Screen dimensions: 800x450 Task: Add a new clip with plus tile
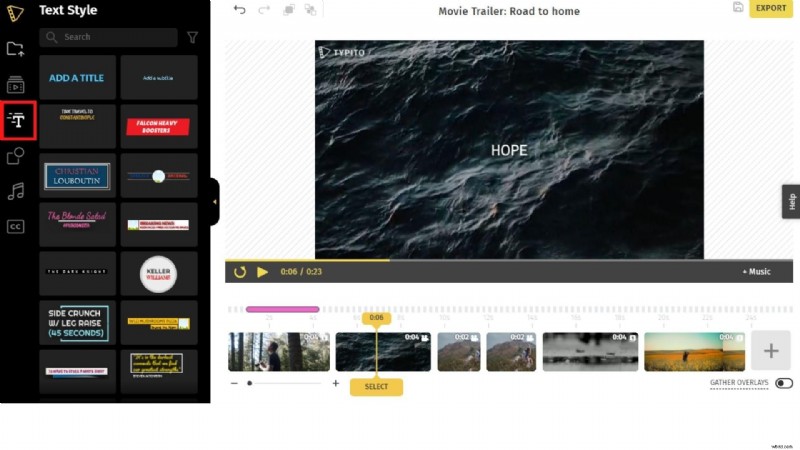[771, 351]
